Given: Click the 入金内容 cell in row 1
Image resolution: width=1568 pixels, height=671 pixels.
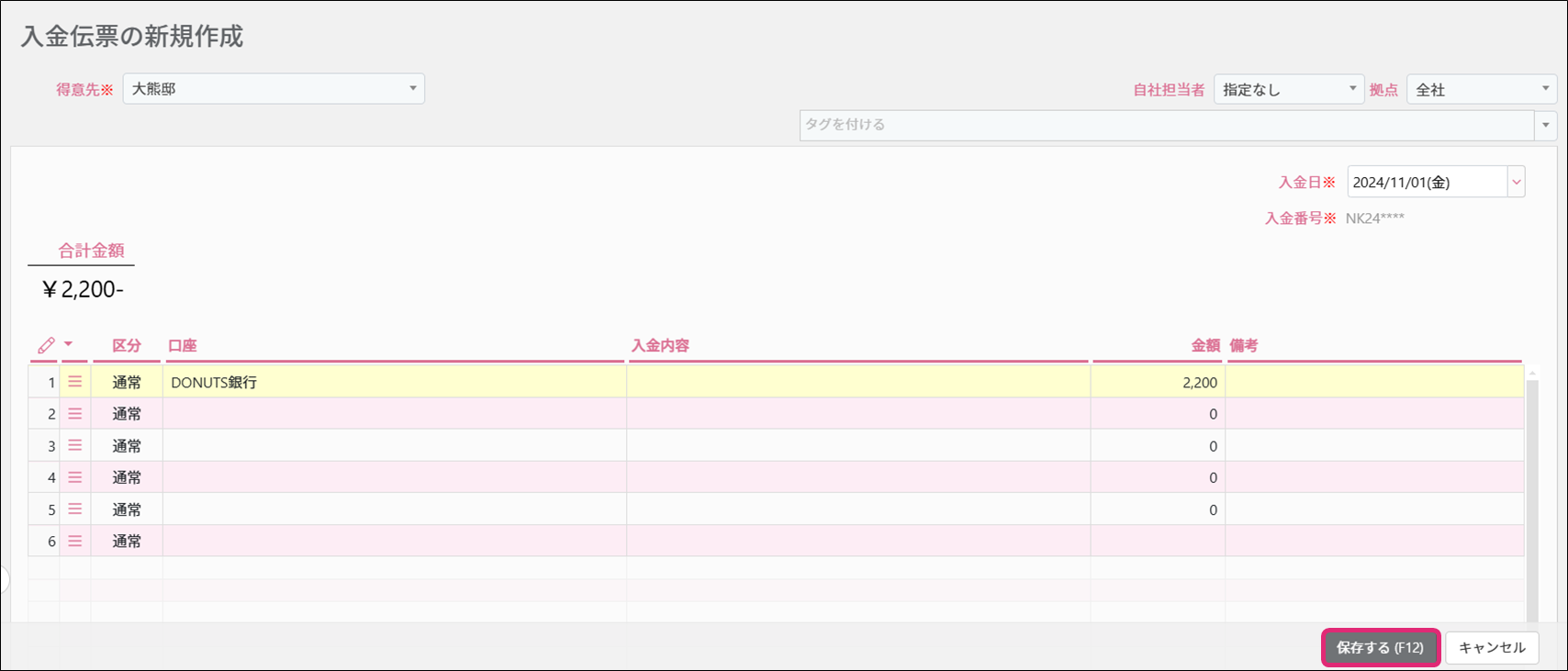Looking at the screenshot, I should coord(858,382).
